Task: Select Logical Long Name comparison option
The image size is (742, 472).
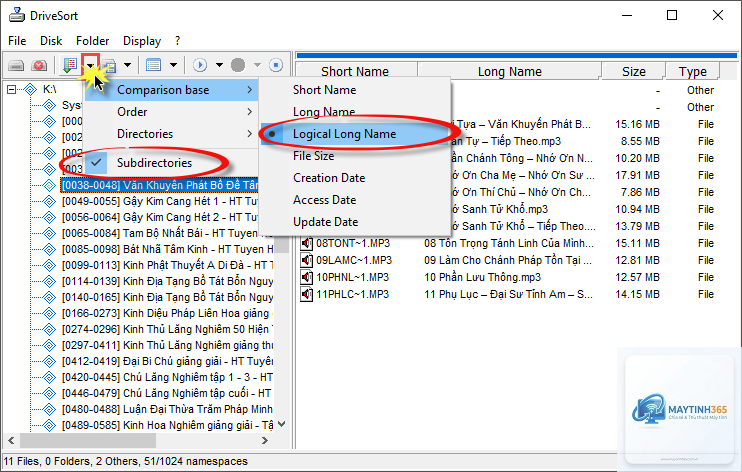Action: point(355,134)
